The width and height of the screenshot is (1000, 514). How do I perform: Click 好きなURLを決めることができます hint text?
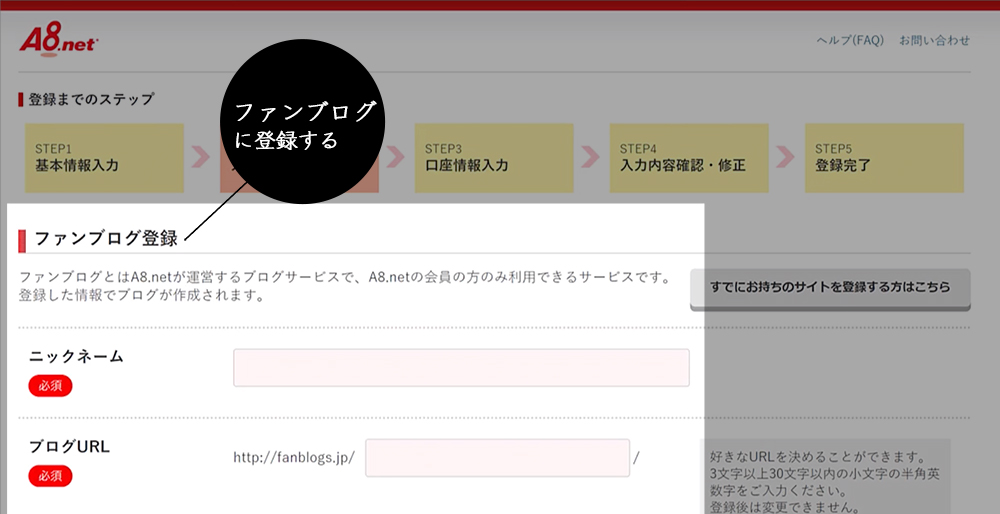[818, 458]
